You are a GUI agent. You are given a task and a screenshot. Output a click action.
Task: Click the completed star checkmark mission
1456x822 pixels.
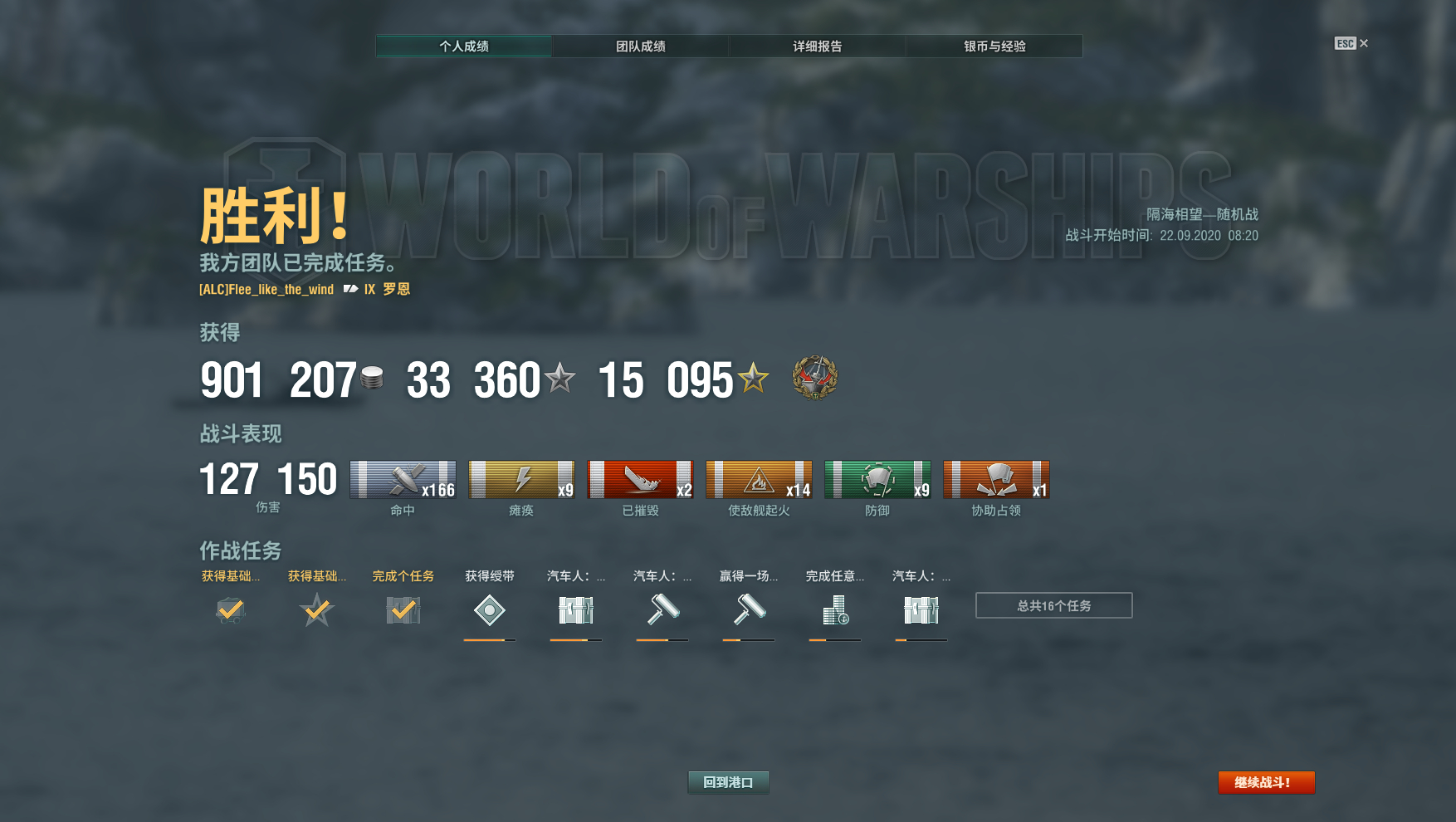point(317,611)
